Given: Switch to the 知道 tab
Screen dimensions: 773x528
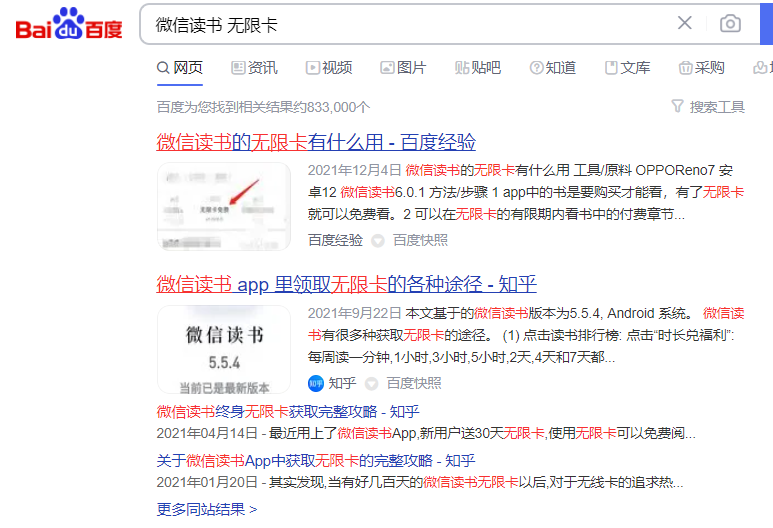Looking at the screenshot, I should [552, 68].
